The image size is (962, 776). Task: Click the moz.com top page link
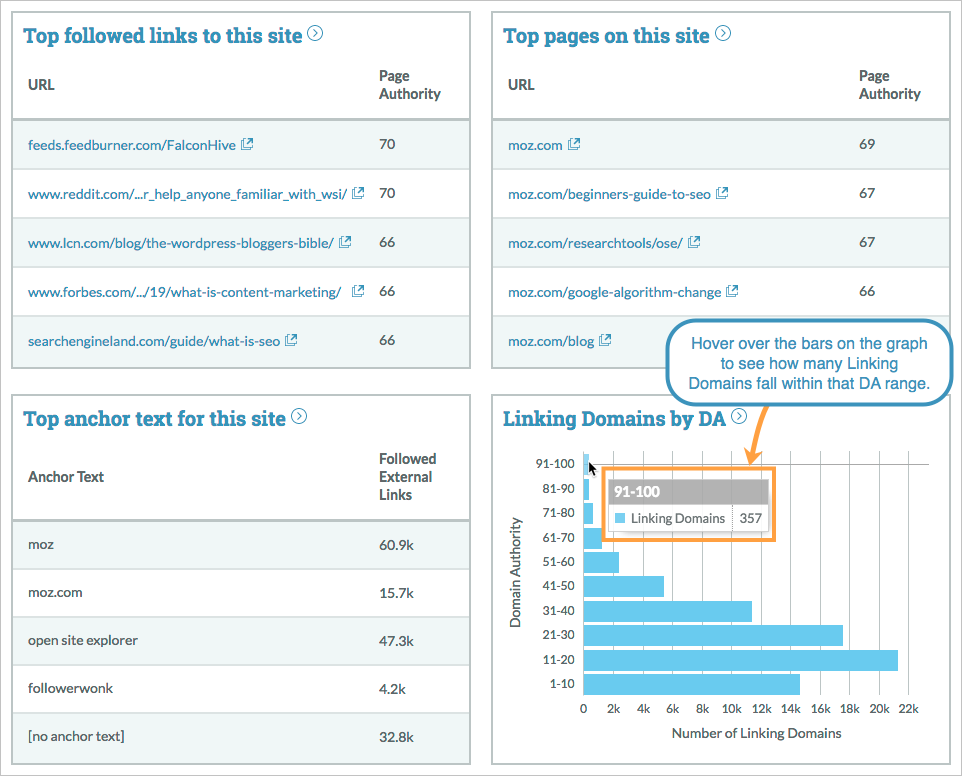coord(535,145)
